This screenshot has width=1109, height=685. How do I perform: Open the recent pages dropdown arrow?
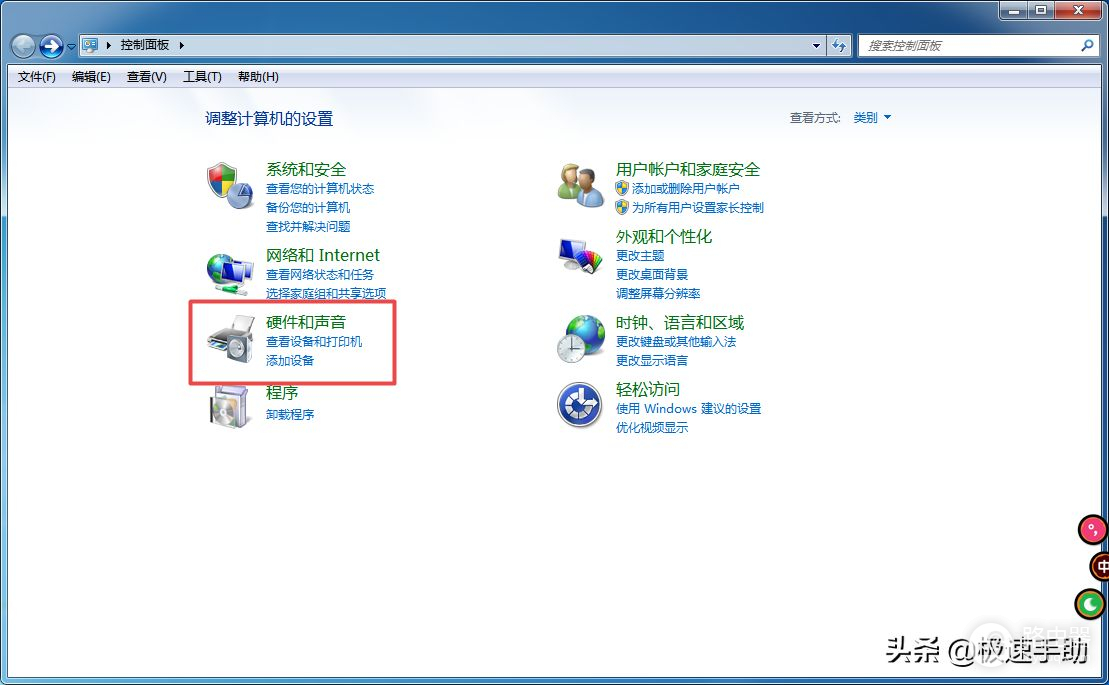tap(71, 47)
